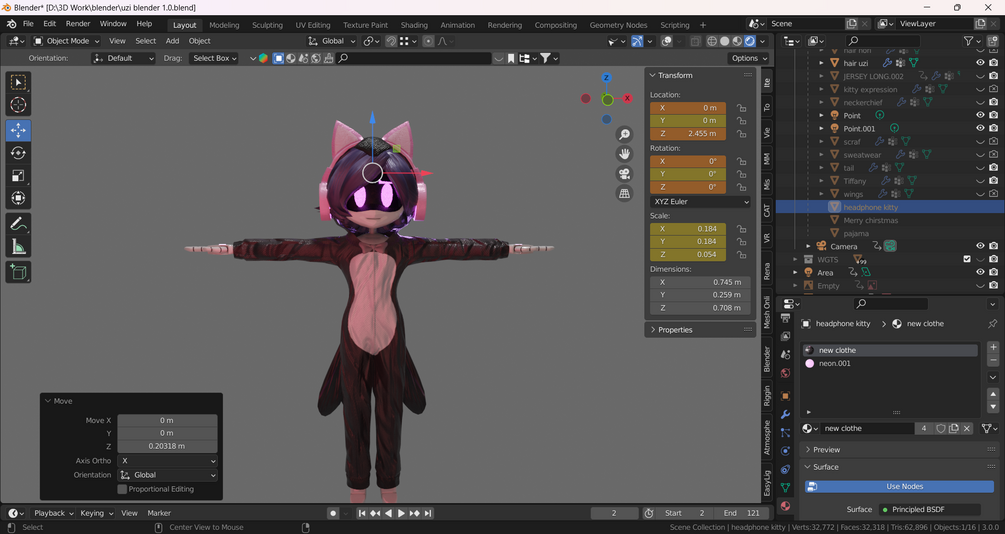Add a material slot with plus button
1005x534 pixels.
pos(993,347)
